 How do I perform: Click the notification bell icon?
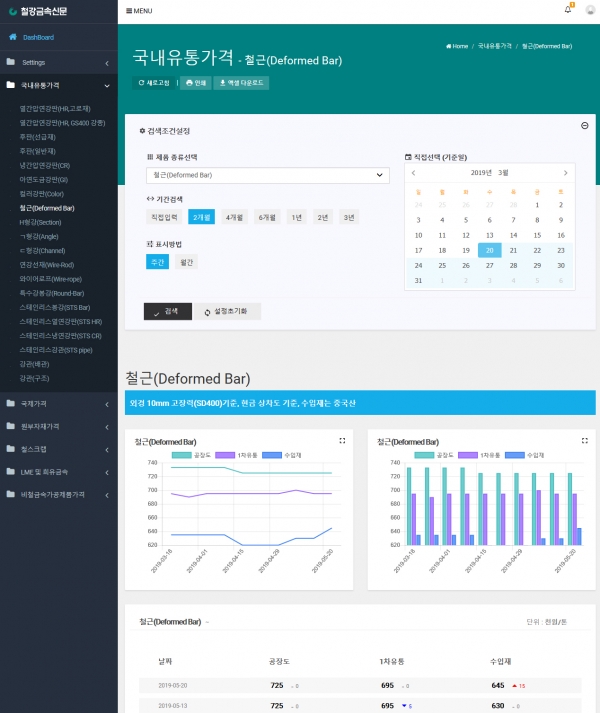[x=568, y=10]
